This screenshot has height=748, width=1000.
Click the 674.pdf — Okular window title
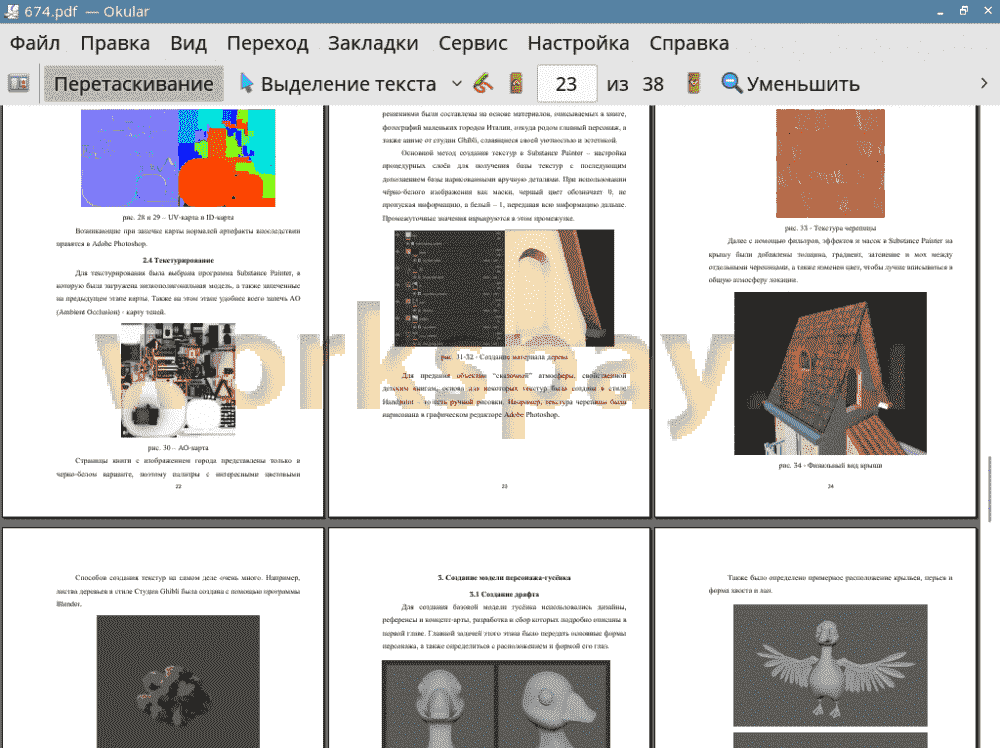[x=87, y=11]
